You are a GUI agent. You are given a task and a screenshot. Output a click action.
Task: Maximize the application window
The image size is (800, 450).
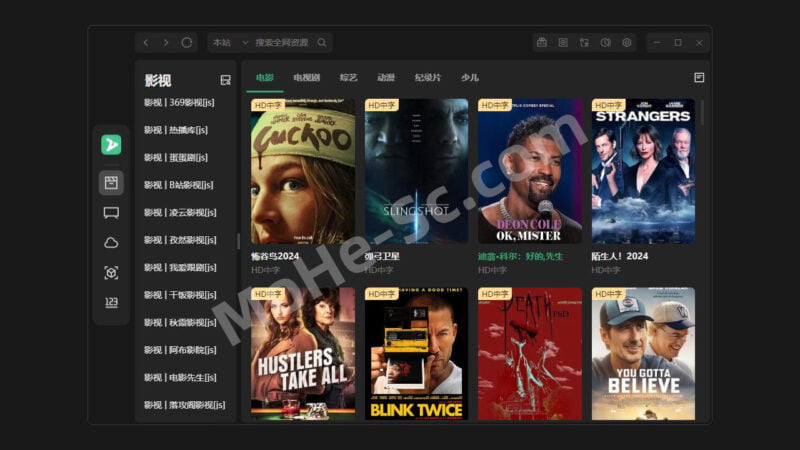(678, 43)
